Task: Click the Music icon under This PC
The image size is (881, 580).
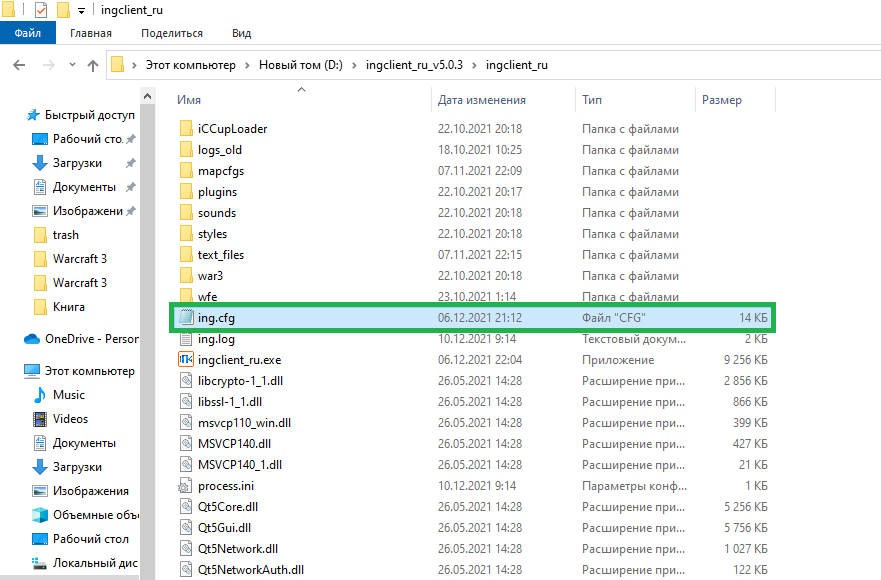Action: (40, 395)
